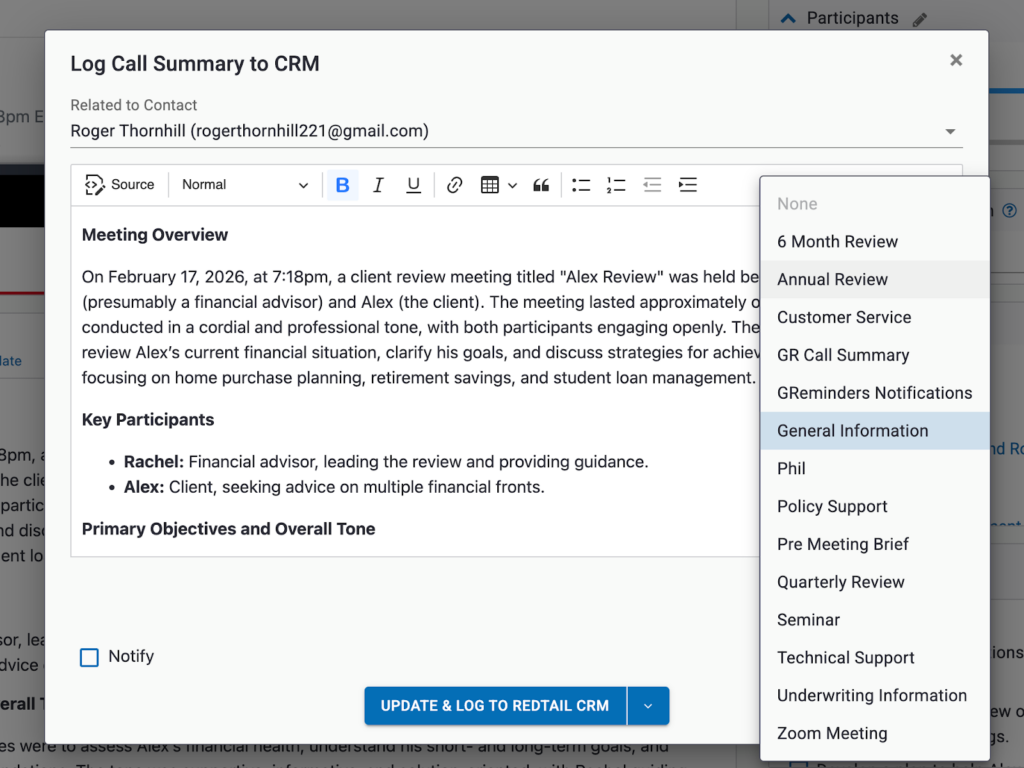1024x768 pixels.
Task: Switch editor to Source view
Action: tap(120, 185)
